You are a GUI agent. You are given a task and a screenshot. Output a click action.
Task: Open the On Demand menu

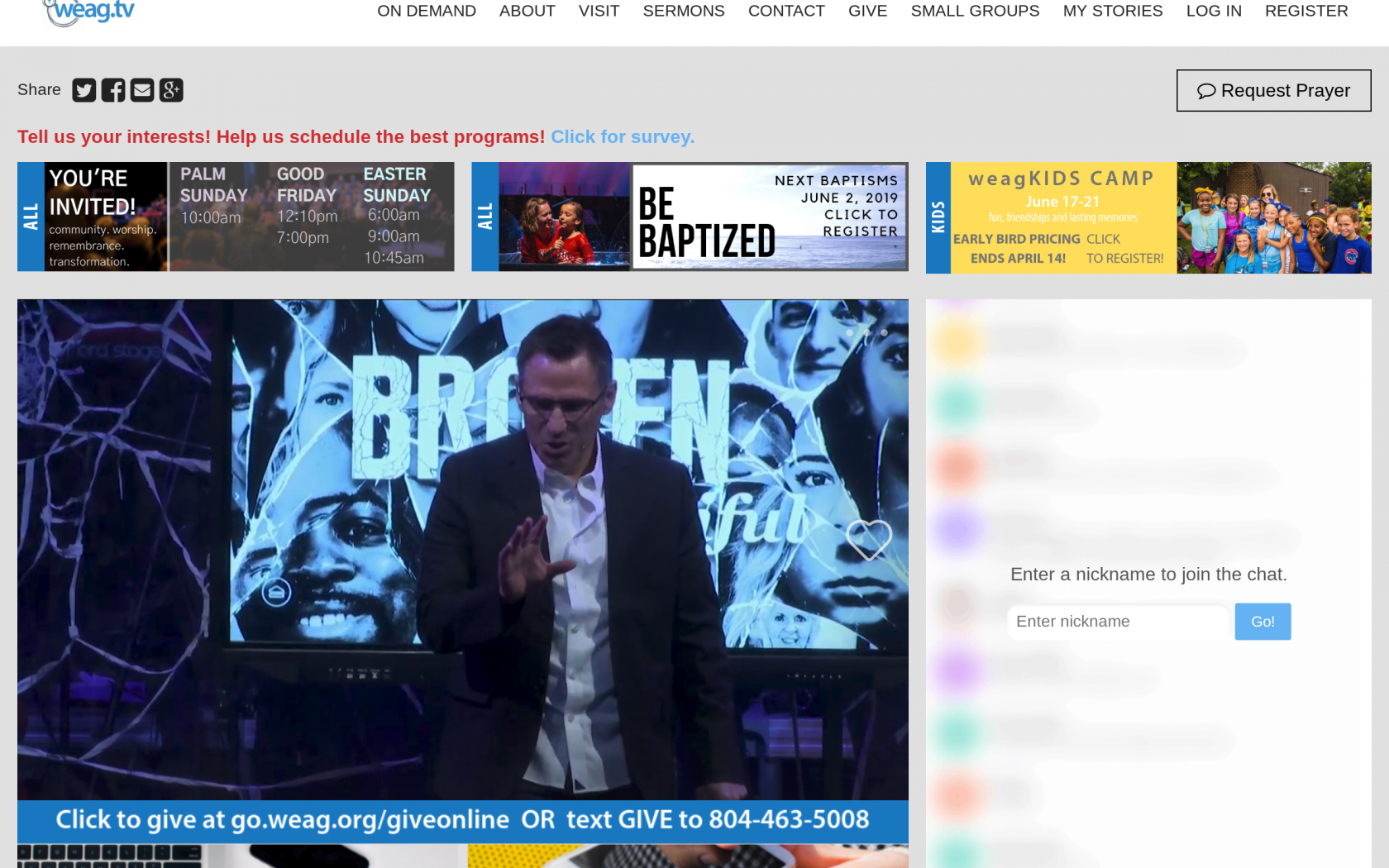tap(427, 12)
